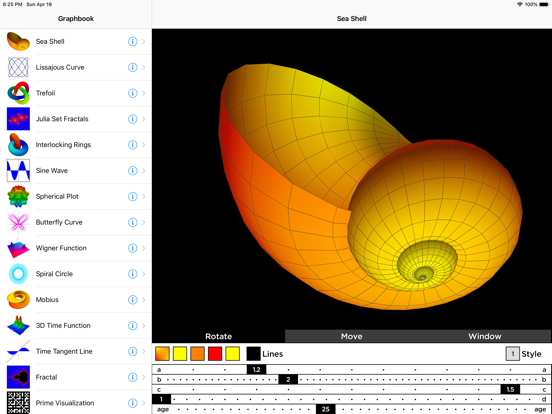Switch to the Rotate tab
552x414 pixels.
click(218, 336)
